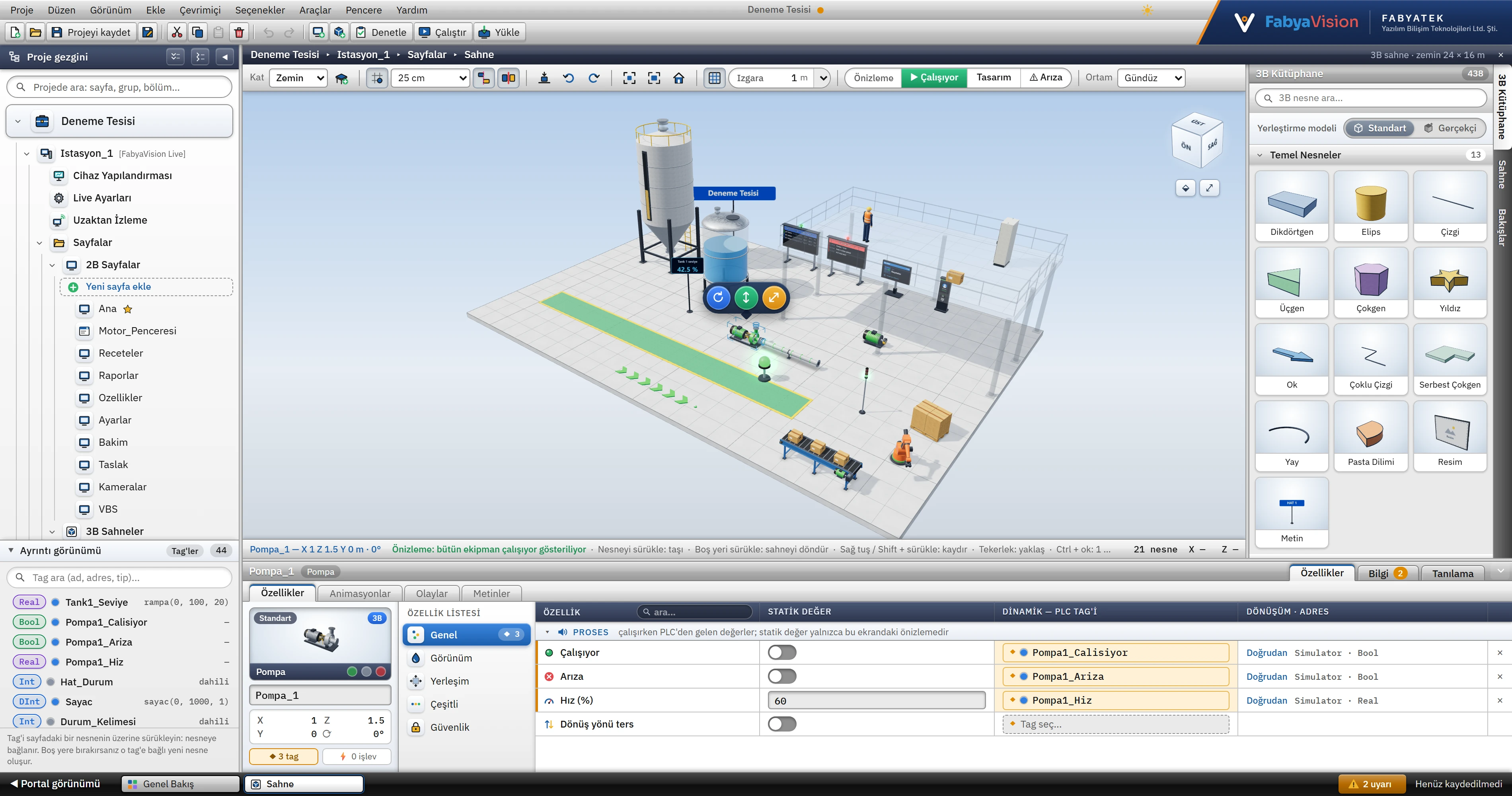The height and width of the screenshot is (796, 1512).
Task: Rotate object counterclockwise icon
Action: click(568, 78)
